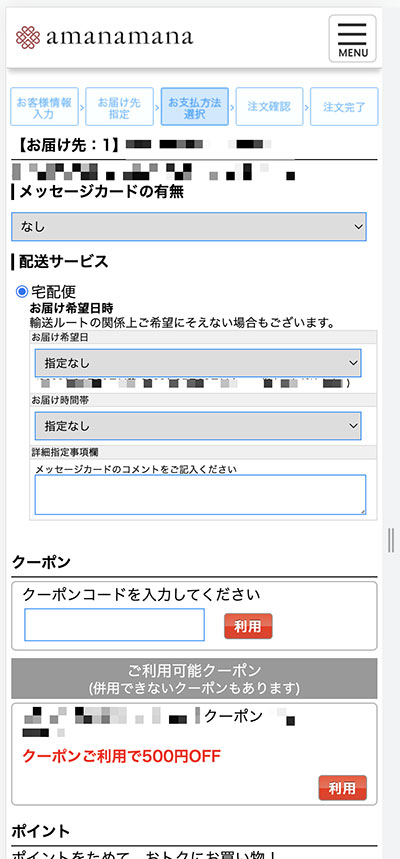Open the hamburger MENU button

click(x=352, y=38)
